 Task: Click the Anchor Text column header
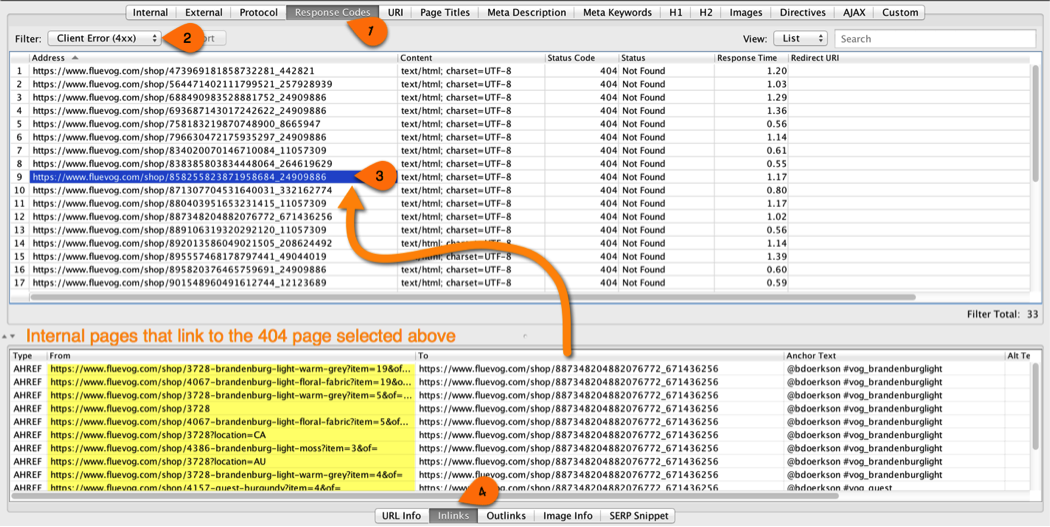tap(810, 356)
